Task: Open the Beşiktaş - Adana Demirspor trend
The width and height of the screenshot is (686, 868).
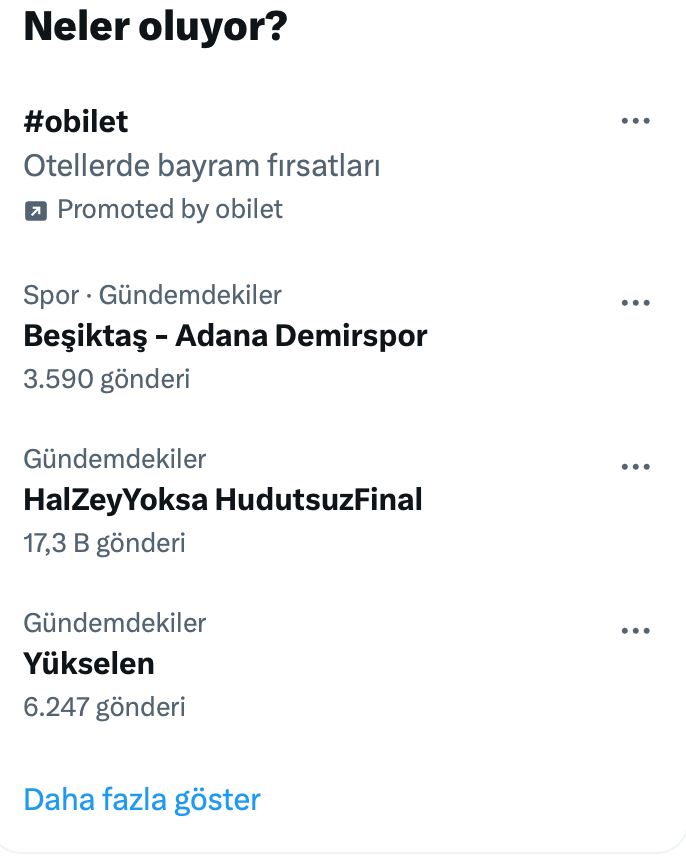Action: coord(224,336)
